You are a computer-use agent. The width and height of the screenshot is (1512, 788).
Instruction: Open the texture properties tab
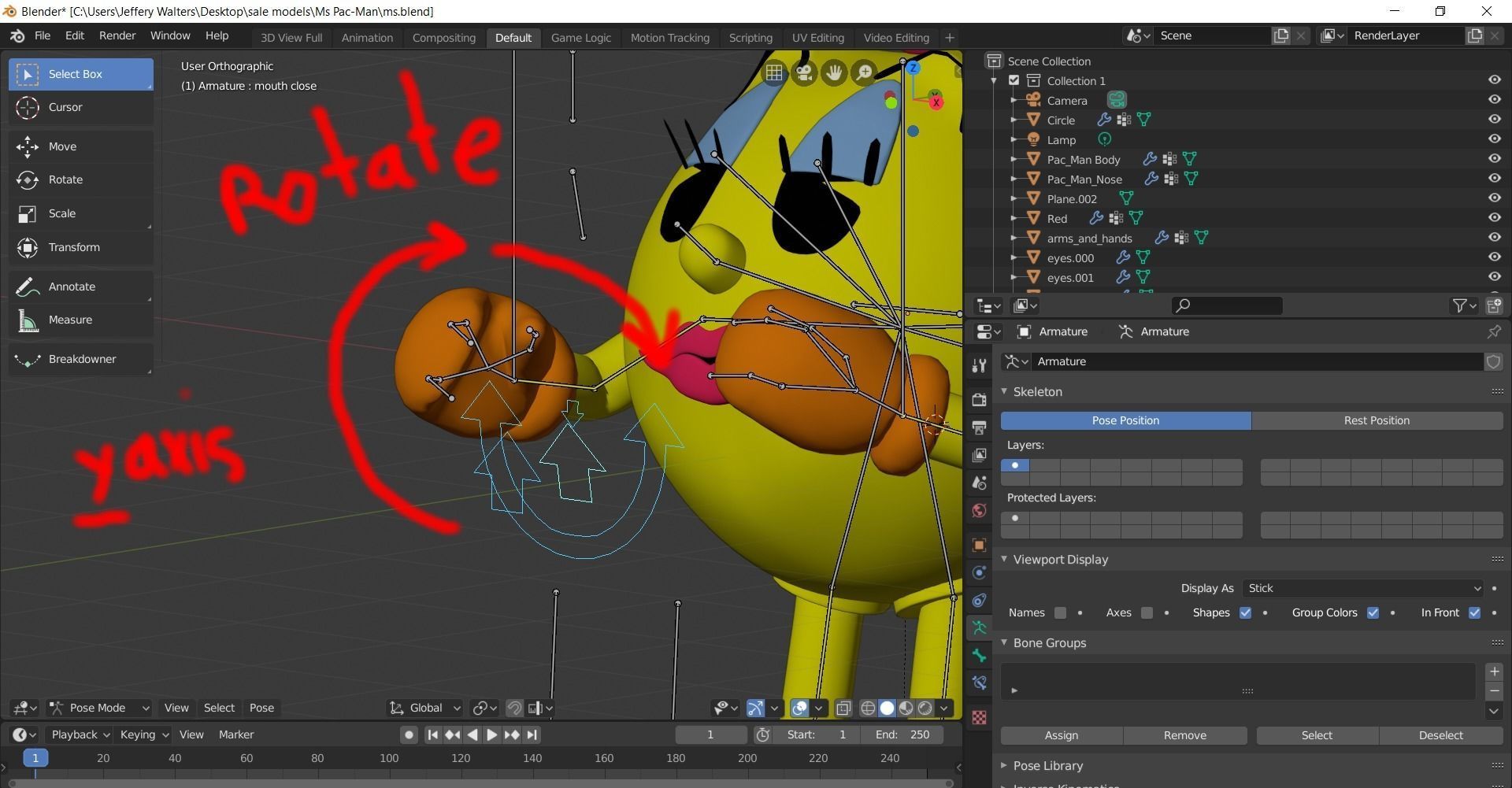click(x=979, y=717)
